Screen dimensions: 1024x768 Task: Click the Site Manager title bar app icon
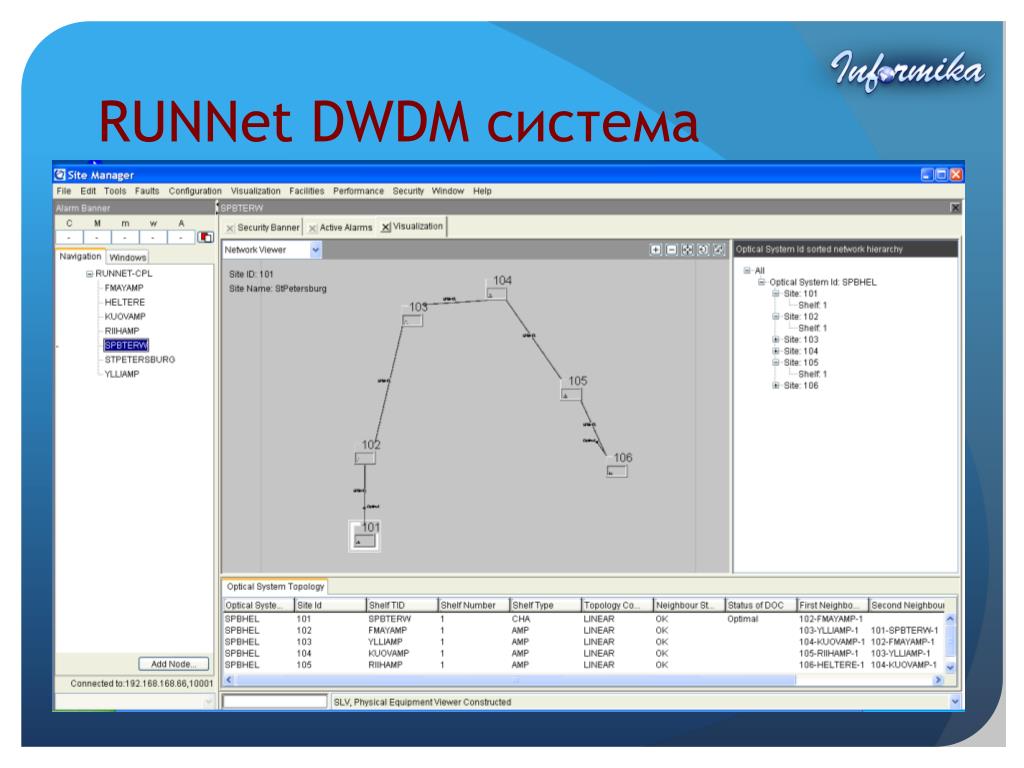[60, 174]
